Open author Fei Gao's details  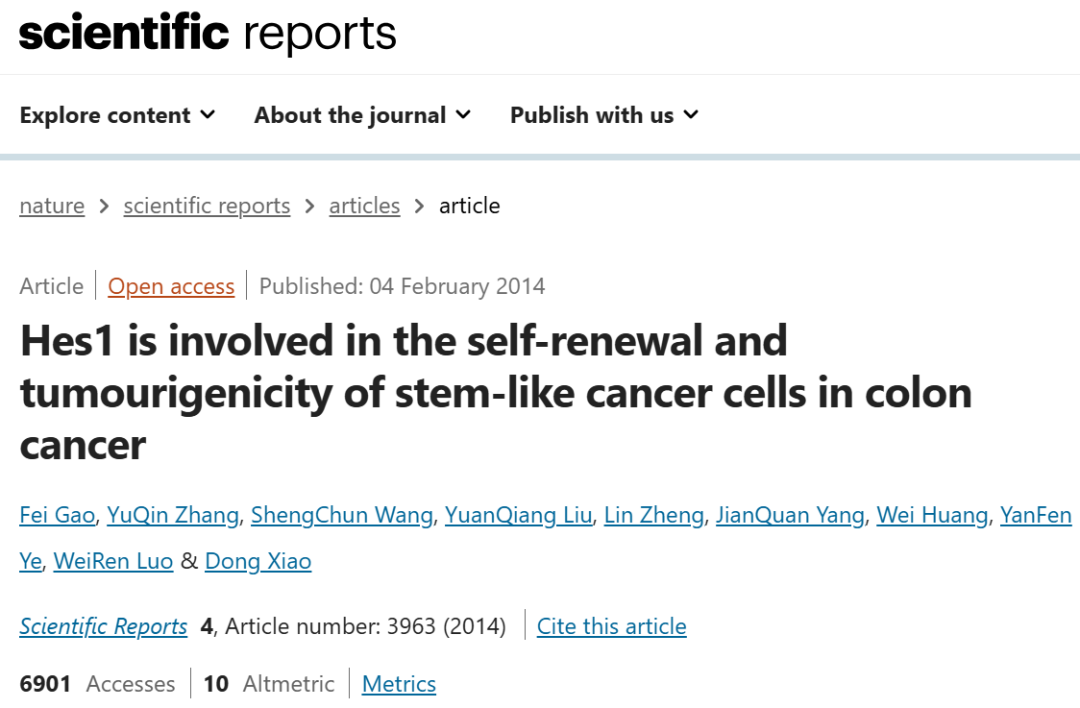(x=57, y=515)
